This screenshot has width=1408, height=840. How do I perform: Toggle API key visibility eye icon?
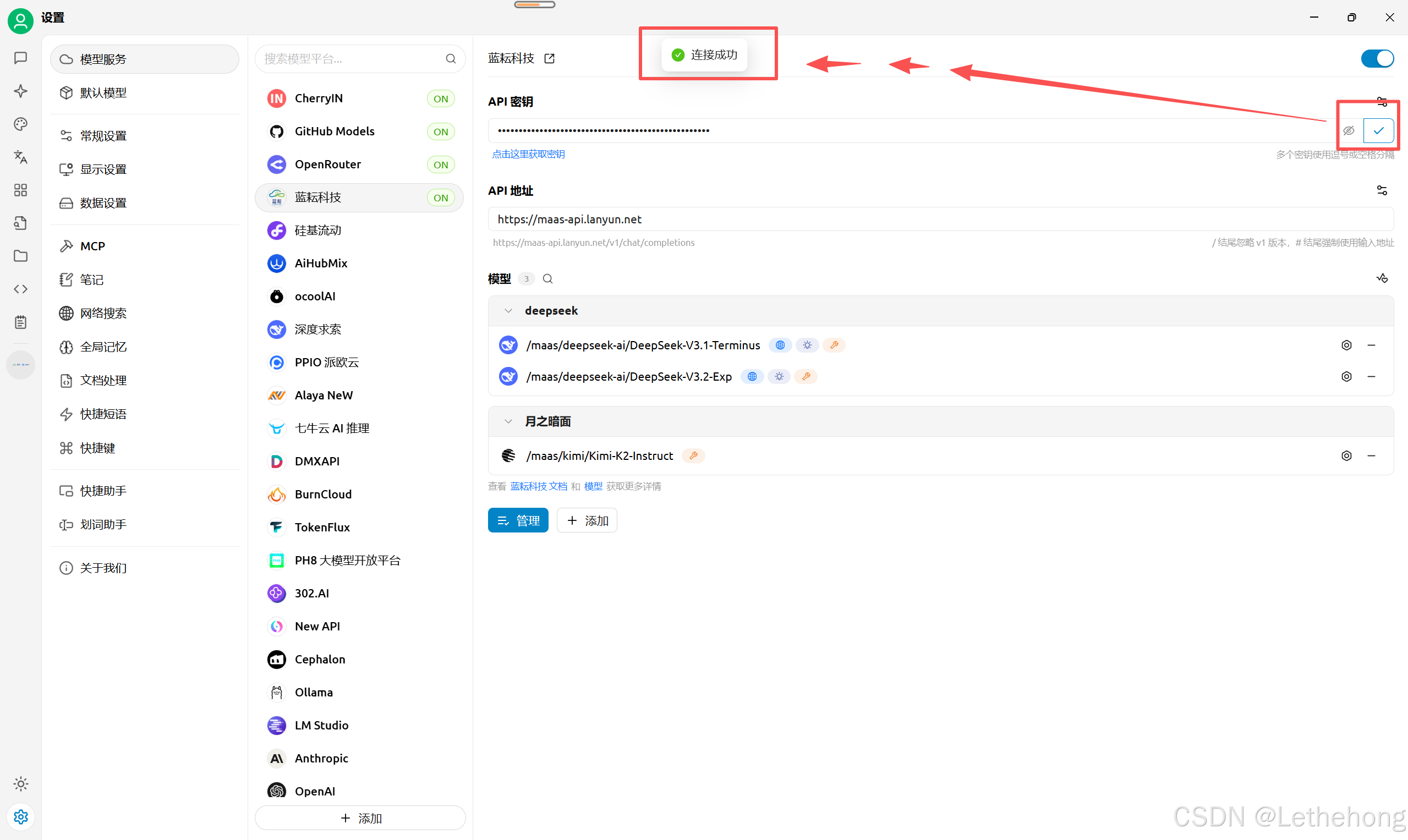click(x=1349, y=131)
